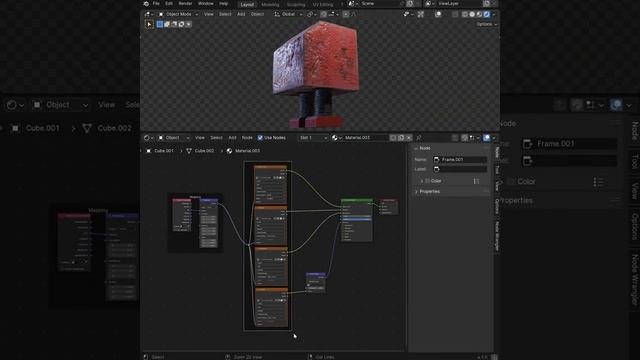The image size is (640, 360).
Task: Expand the Properties panel in sidebar
Action: (x=416, y=191)
